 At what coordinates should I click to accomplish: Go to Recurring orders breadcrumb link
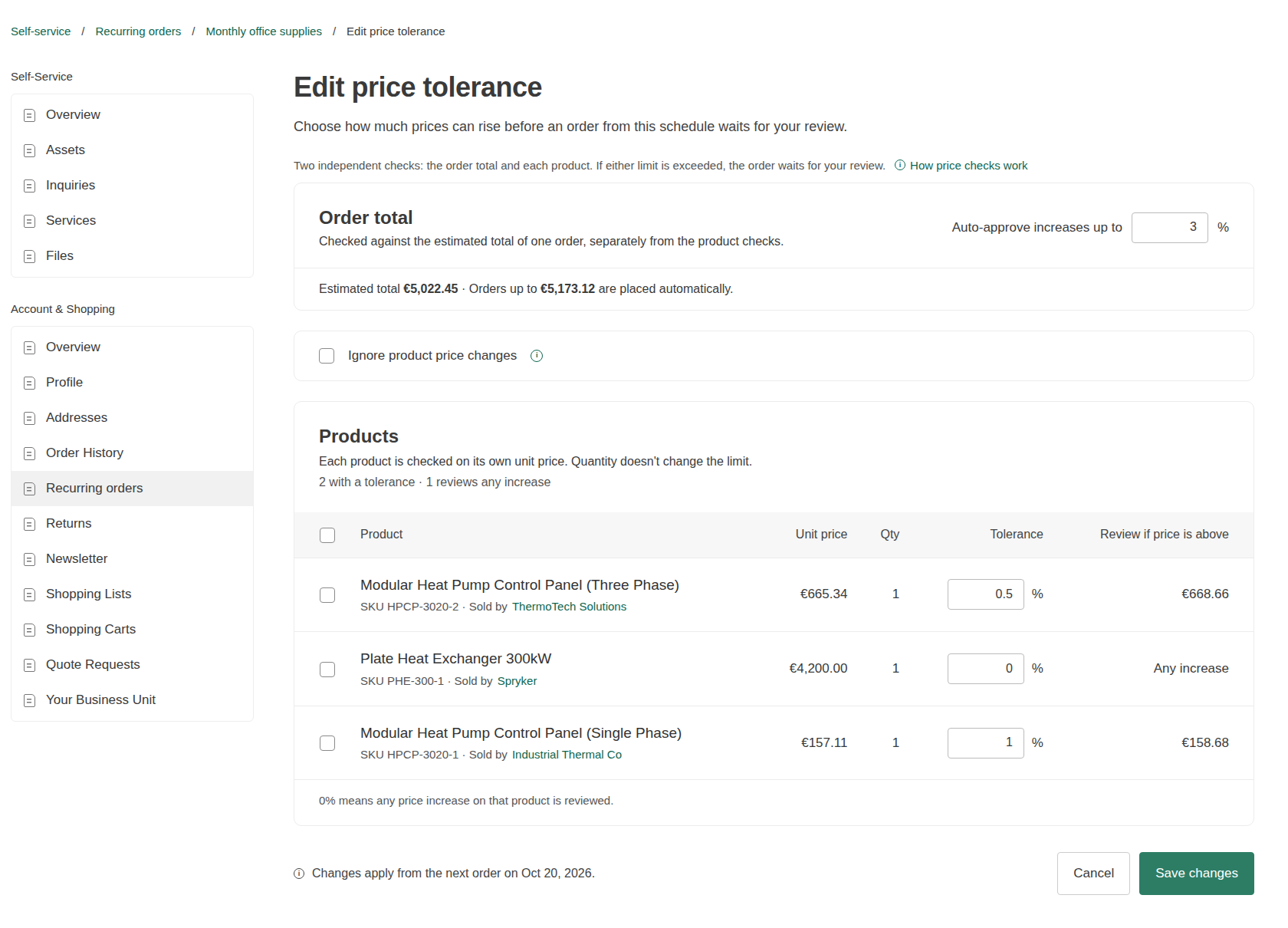138,31
